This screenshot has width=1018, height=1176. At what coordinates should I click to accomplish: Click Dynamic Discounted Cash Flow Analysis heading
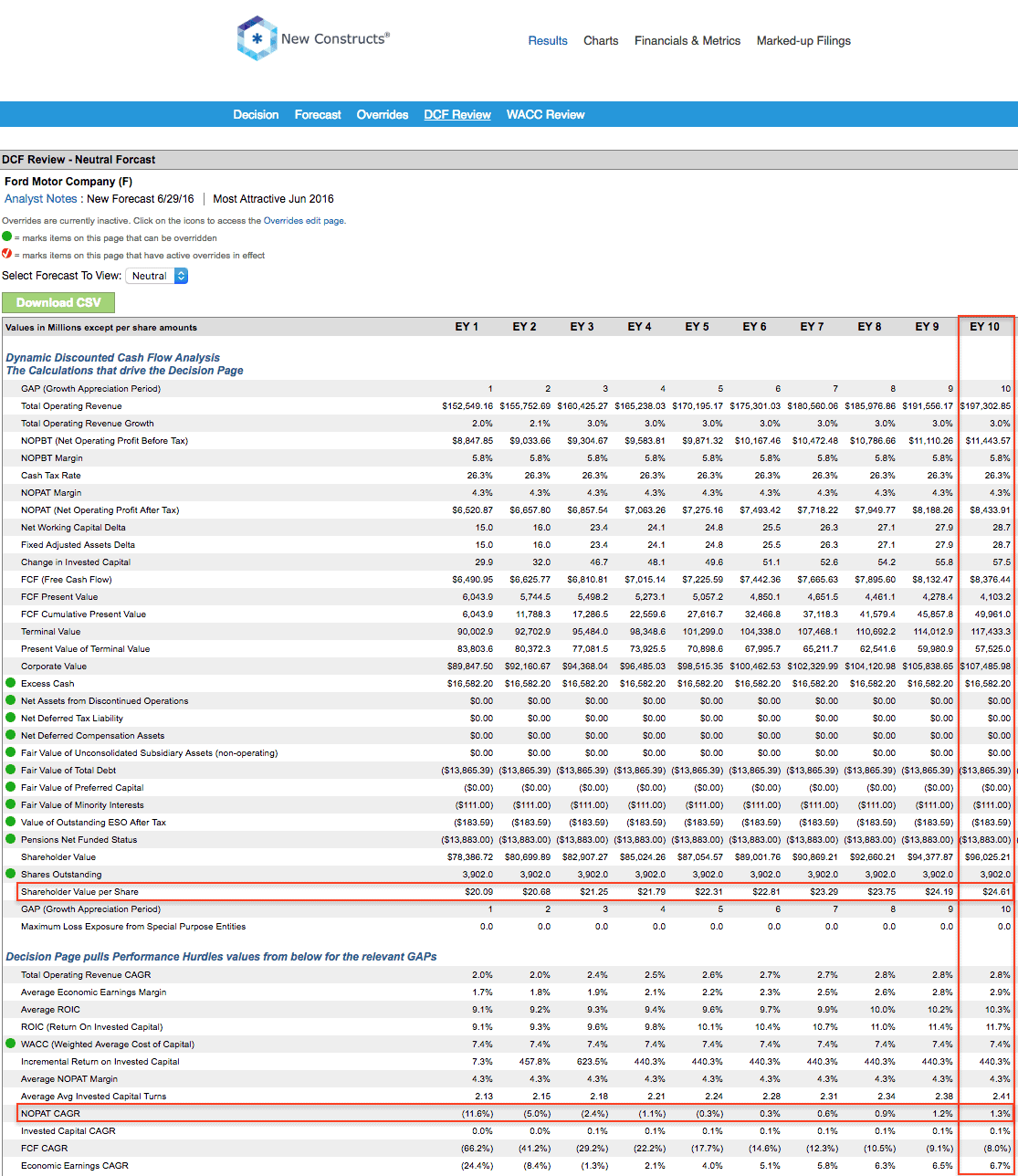[x=112, y=358]
